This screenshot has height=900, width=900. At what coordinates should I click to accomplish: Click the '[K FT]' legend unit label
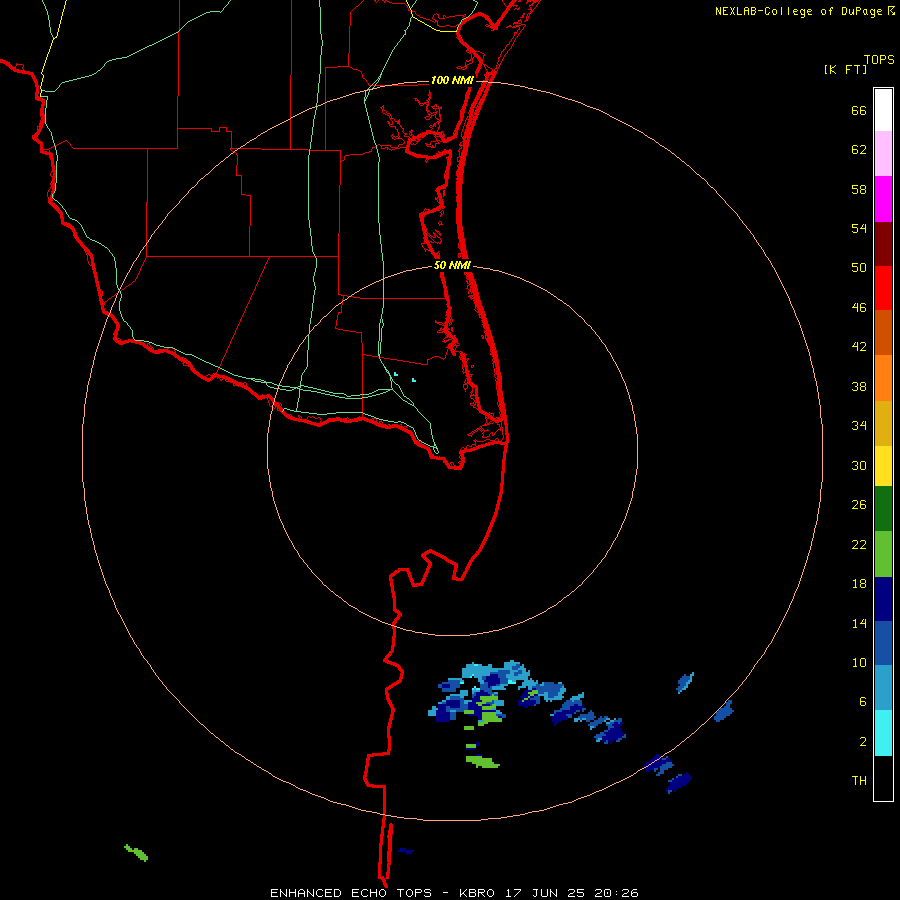(845, 69)
